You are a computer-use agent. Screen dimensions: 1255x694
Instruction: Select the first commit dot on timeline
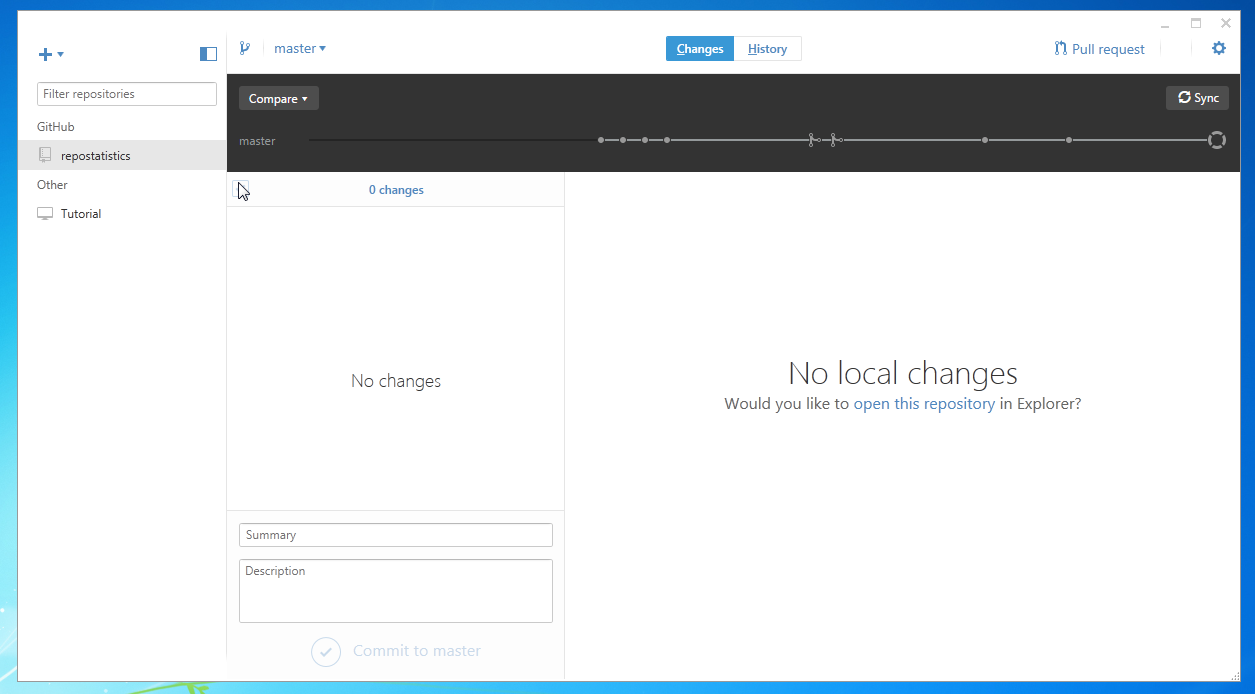(601, 140)
